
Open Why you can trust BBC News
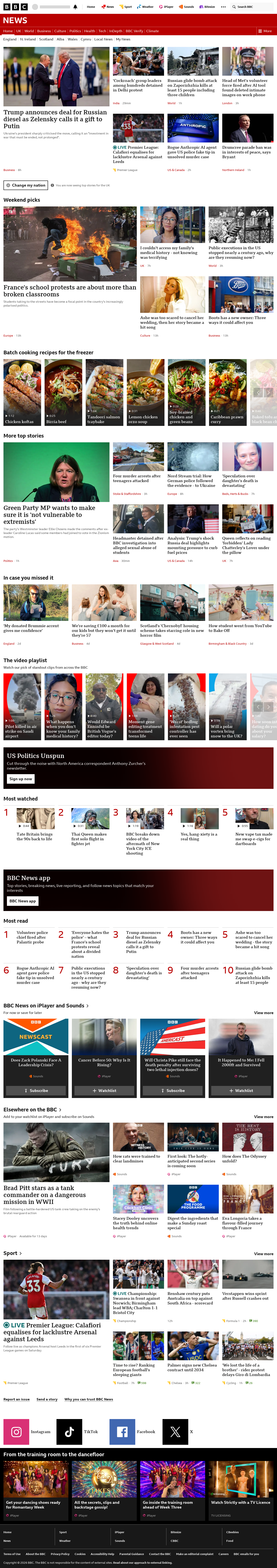(x=89, y=1399)
